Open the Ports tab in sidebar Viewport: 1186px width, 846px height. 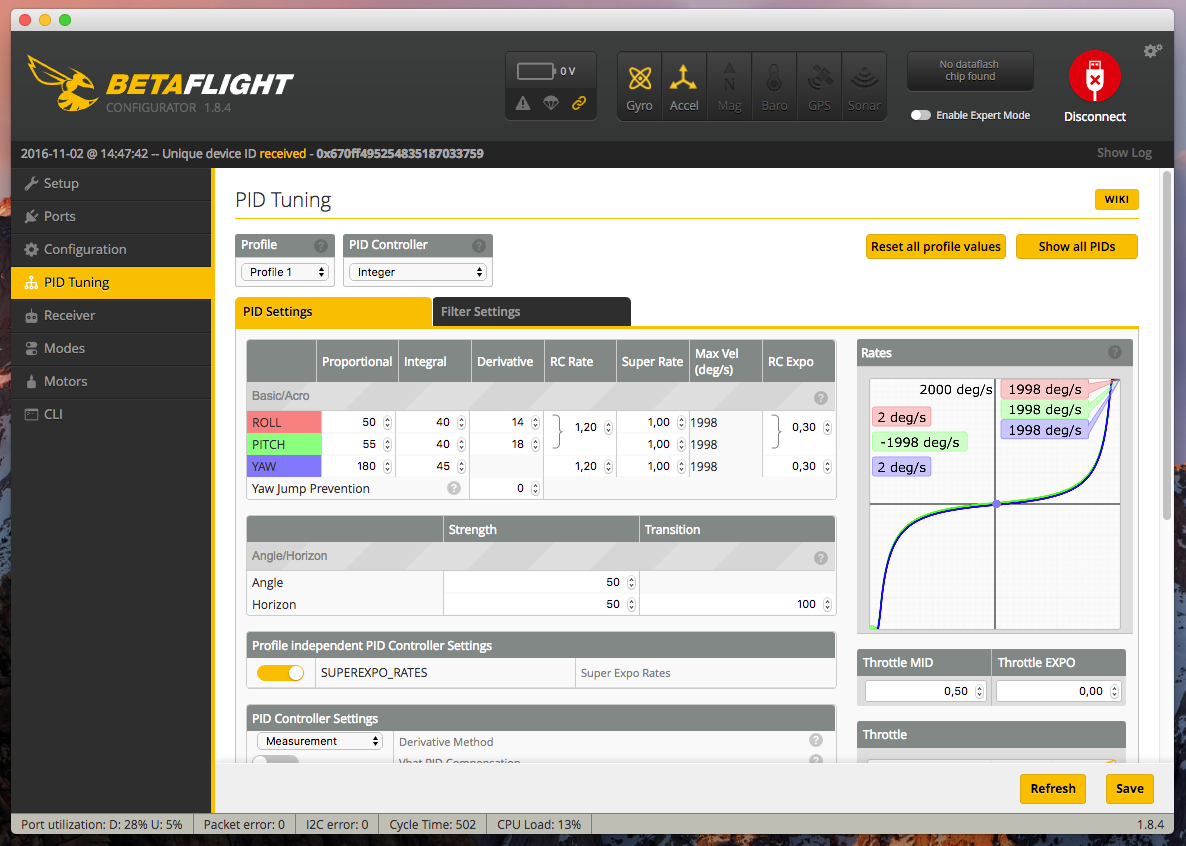pos(111,216)
